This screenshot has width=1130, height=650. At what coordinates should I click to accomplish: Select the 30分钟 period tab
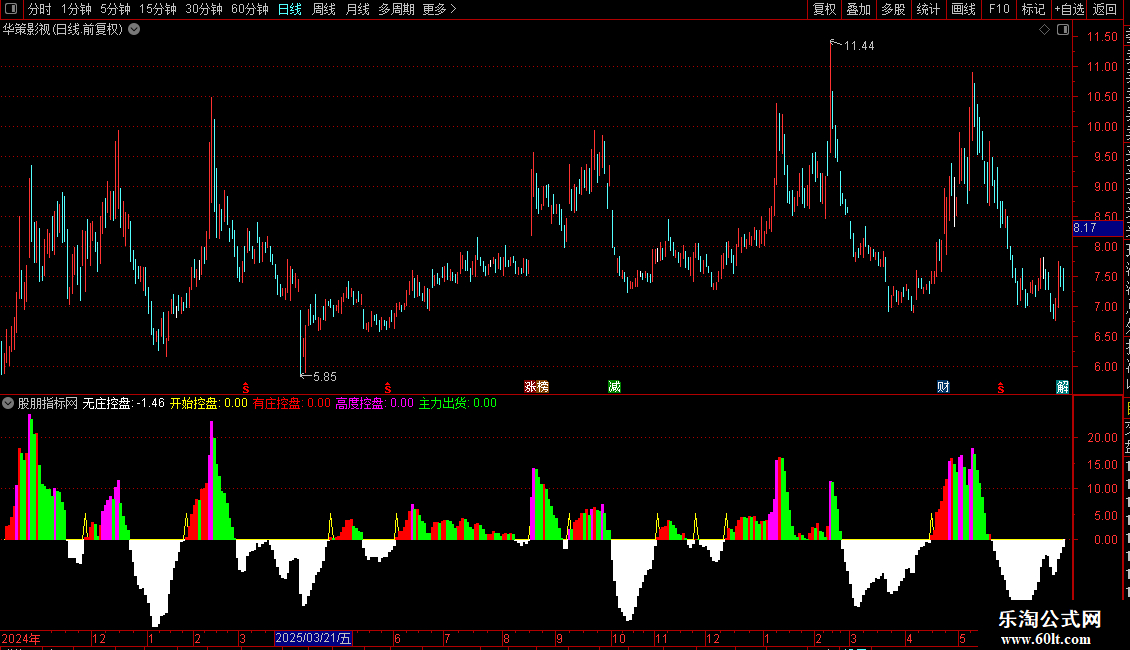point(204,9)
